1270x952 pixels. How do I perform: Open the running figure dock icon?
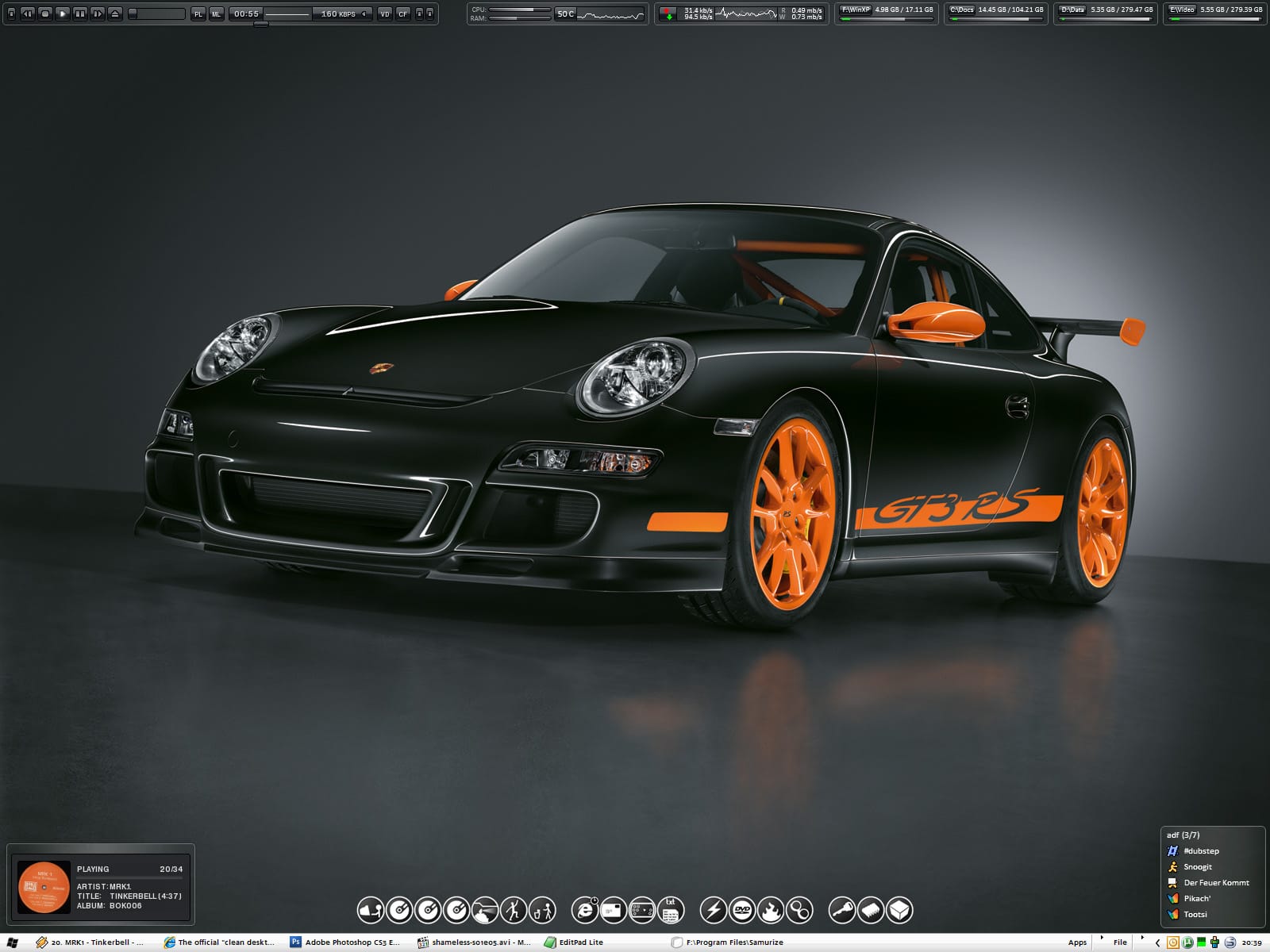(x=514, y=910)
